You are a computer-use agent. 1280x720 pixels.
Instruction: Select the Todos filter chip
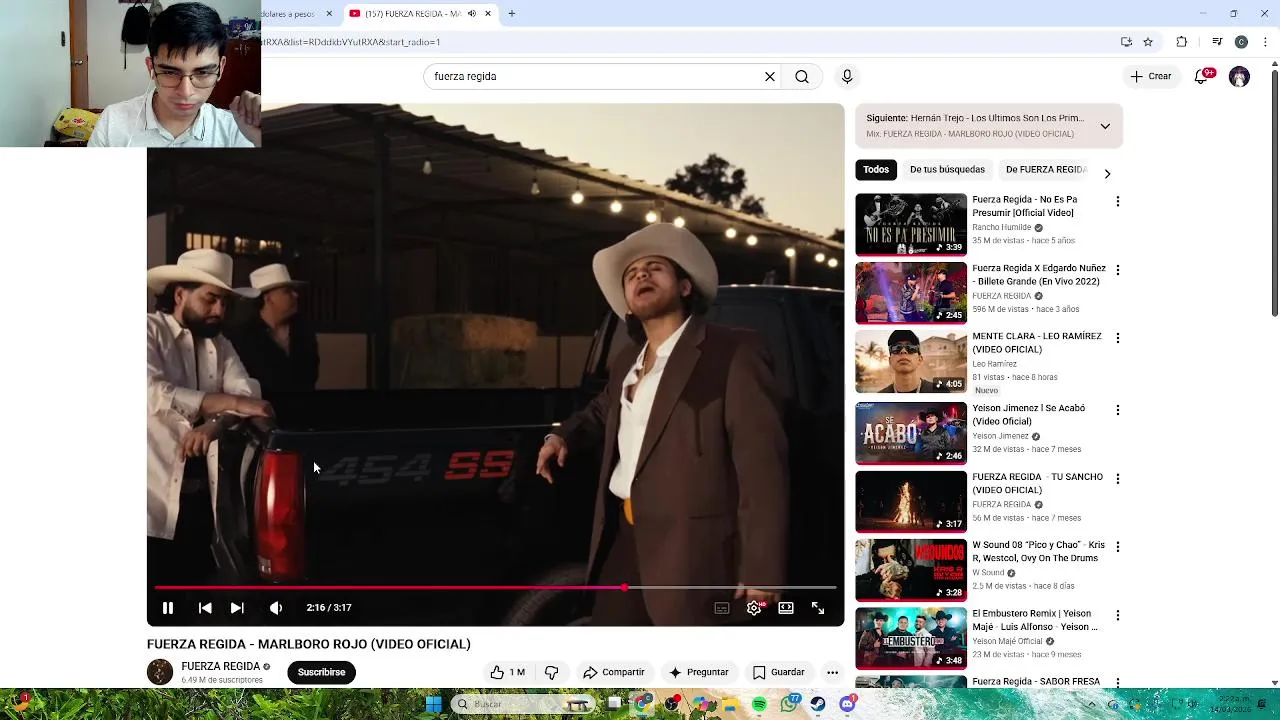coord(876,169)
